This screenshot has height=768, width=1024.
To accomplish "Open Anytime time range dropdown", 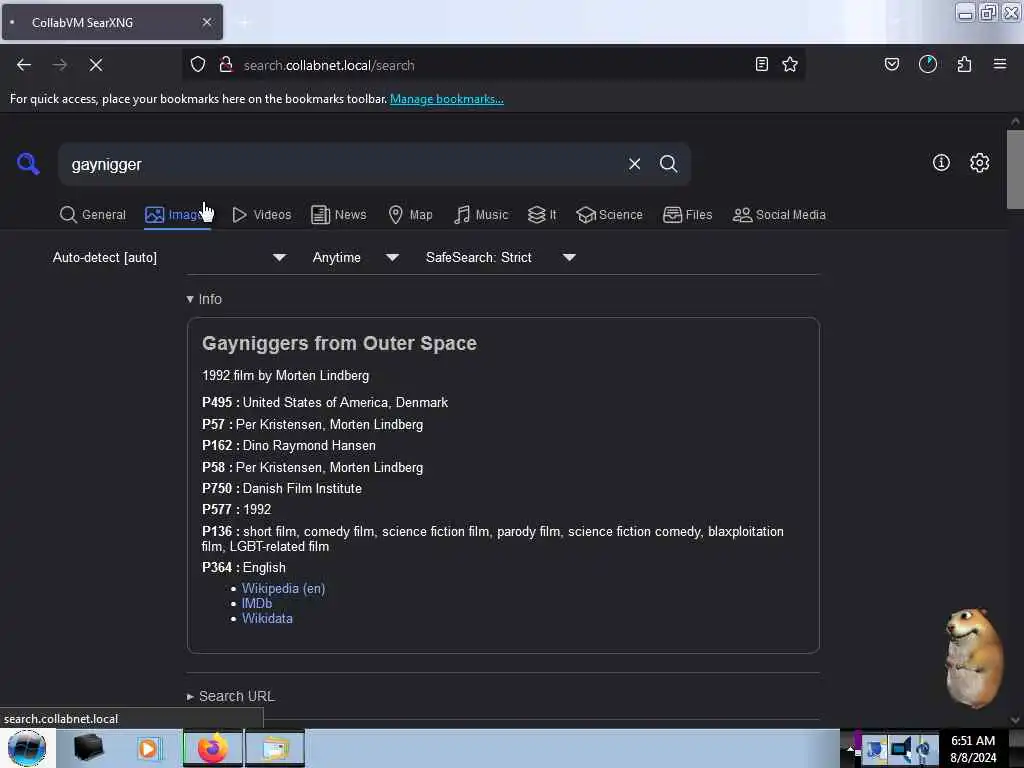I will [355, 257].
